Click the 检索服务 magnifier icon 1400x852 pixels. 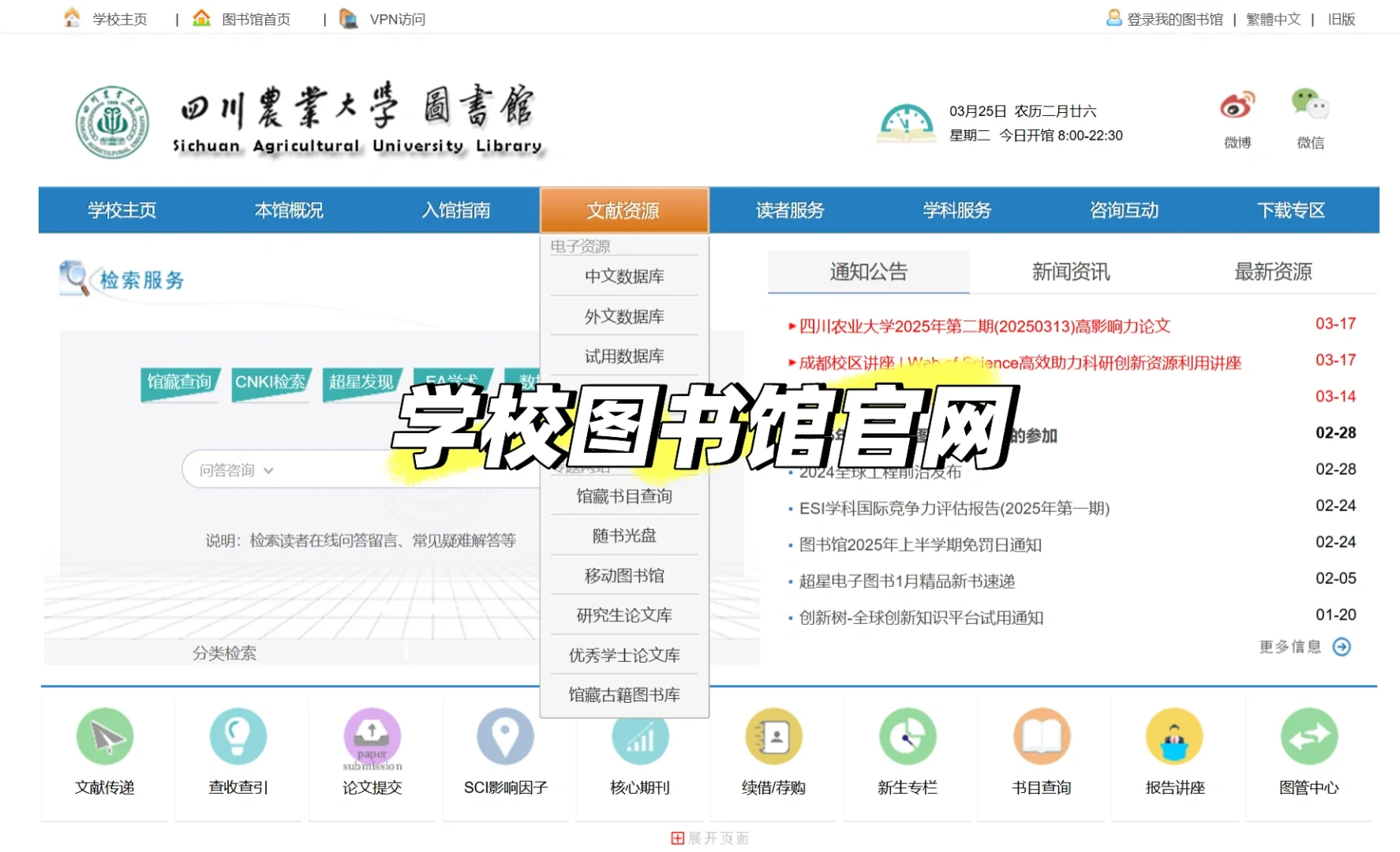pyautogui.click(x=75, y=278)
